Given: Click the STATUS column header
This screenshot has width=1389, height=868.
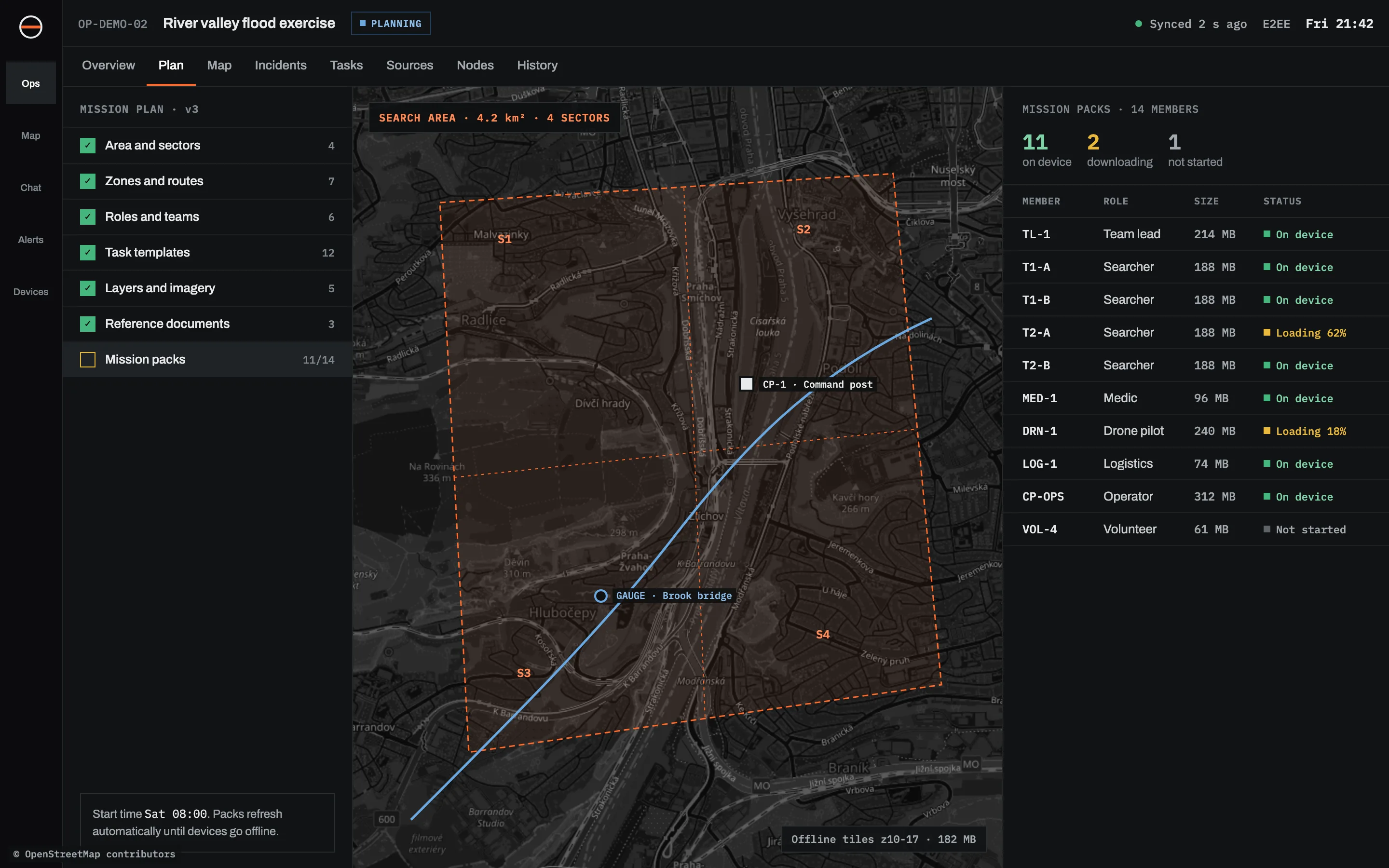Looking at the screenshot, I should pyautogui.click(x=1281, y=201).
